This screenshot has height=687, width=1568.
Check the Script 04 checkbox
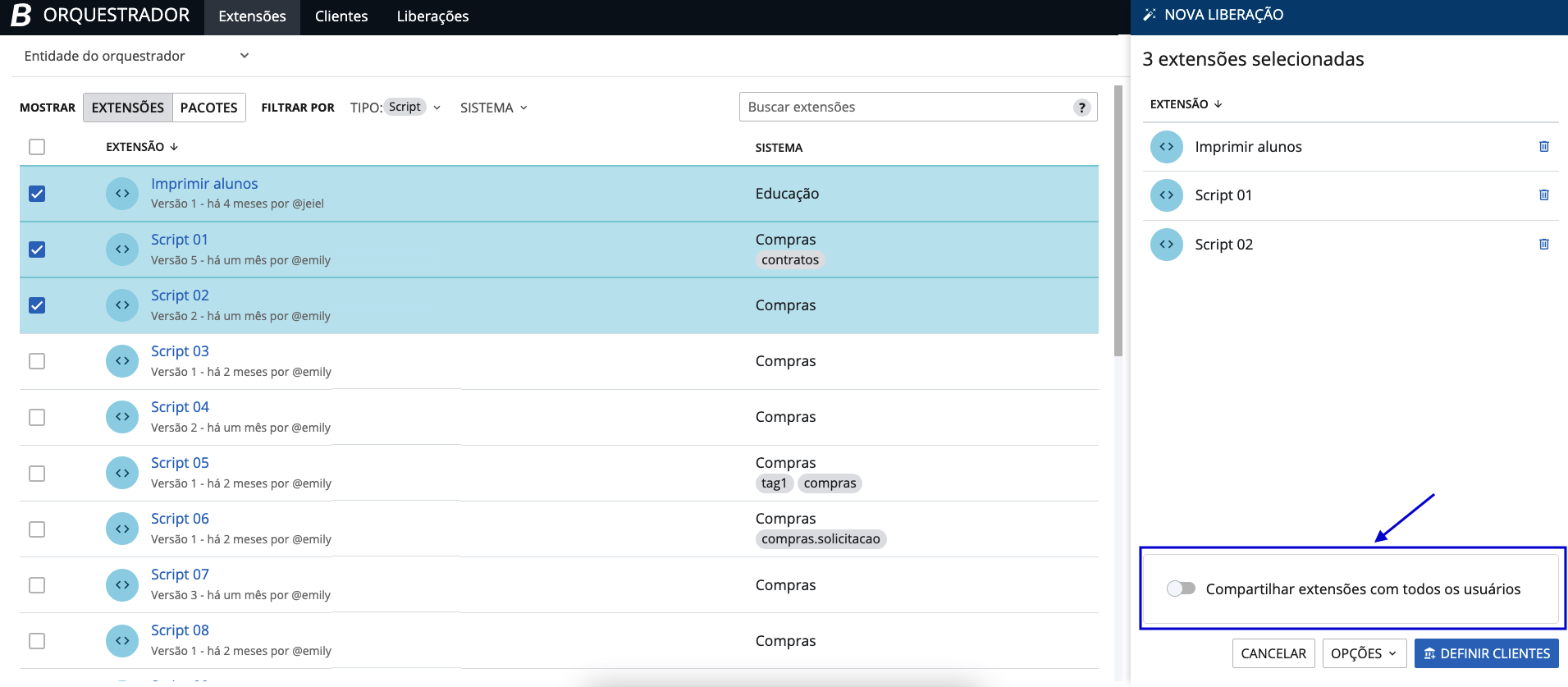click(x=37, y=417)
